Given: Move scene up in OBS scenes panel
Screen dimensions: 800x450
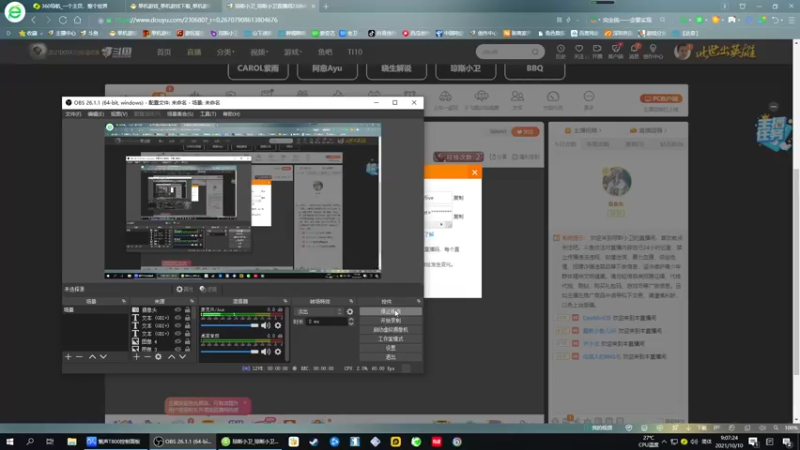Looking at the screenshot, I should (x=92, y=357).
